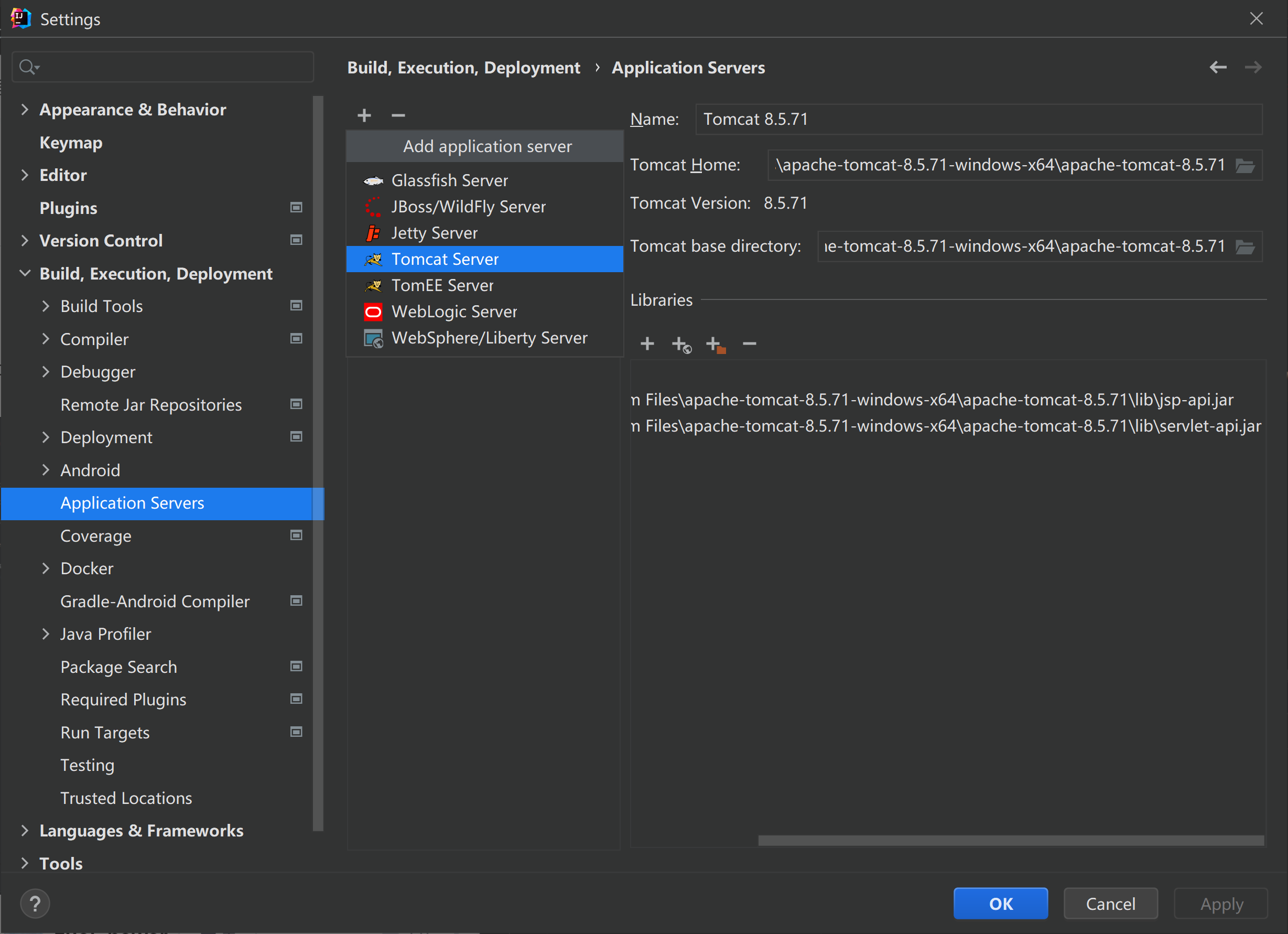Remove selected library with minus icon
Viewport: 1288px width, 934px height.
pyautogui.click(x=749, y=343)
